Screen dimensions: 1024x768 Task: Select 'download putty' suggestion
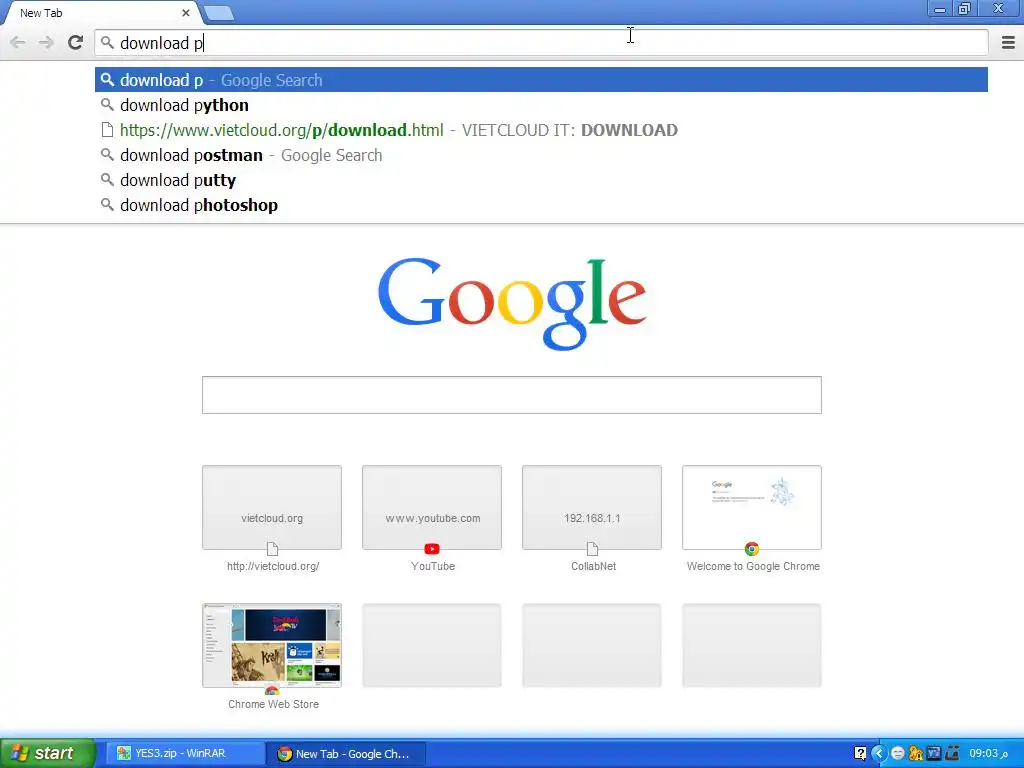pyautogui.click(x=541, y=180)
